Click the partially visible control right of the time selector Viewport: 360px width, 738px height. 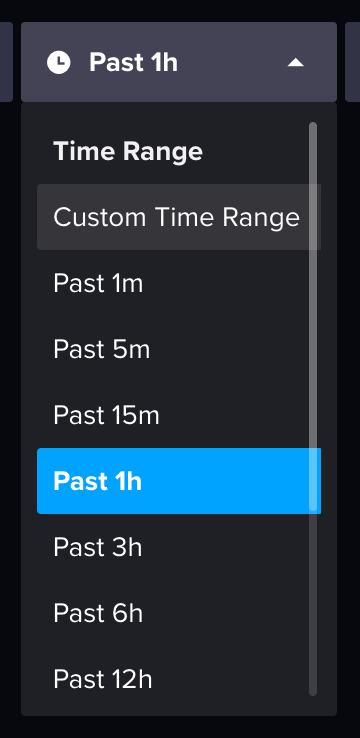point(352,62)
